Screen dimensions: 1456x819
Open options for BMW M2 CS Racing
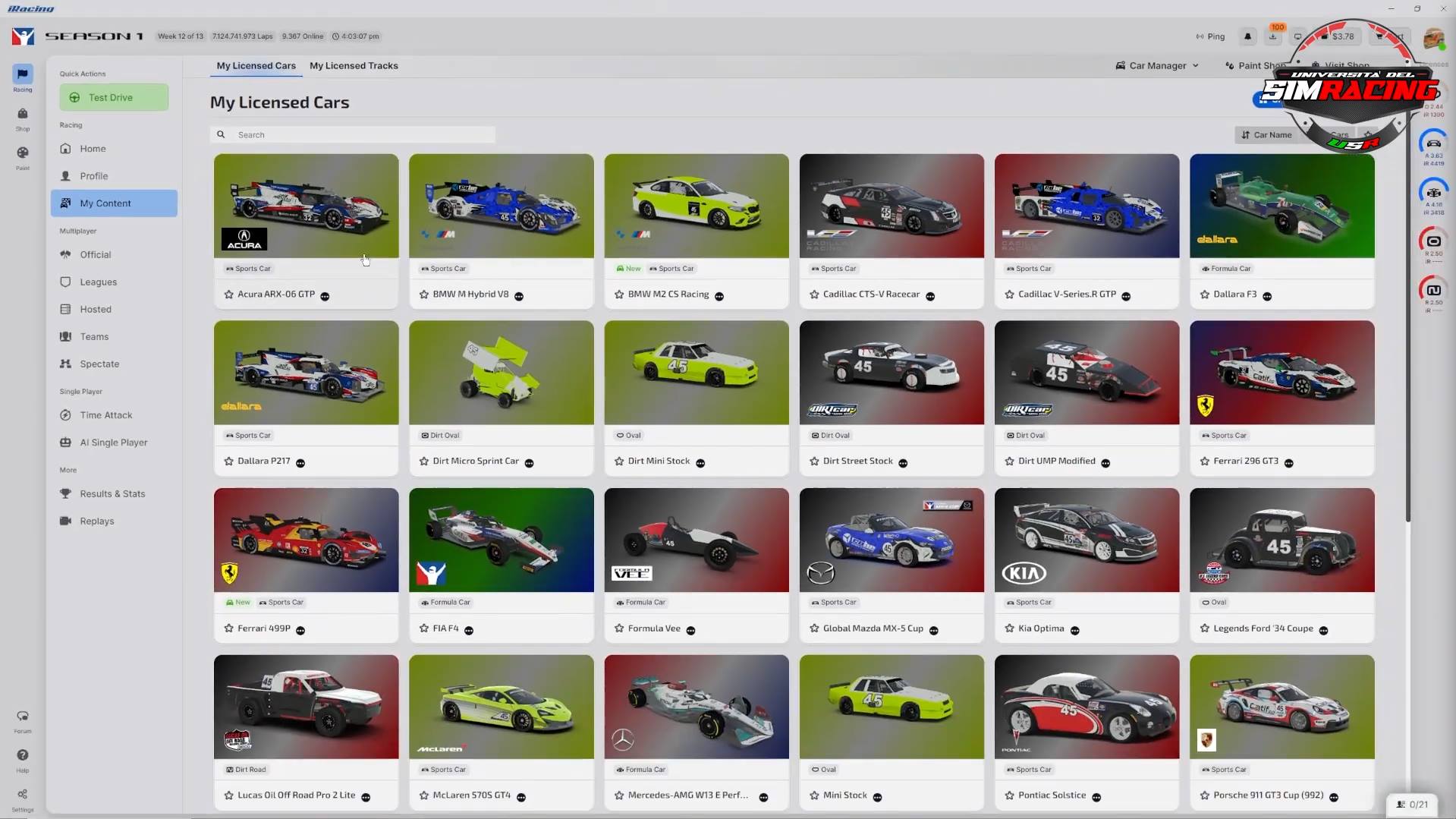point(719,296)
